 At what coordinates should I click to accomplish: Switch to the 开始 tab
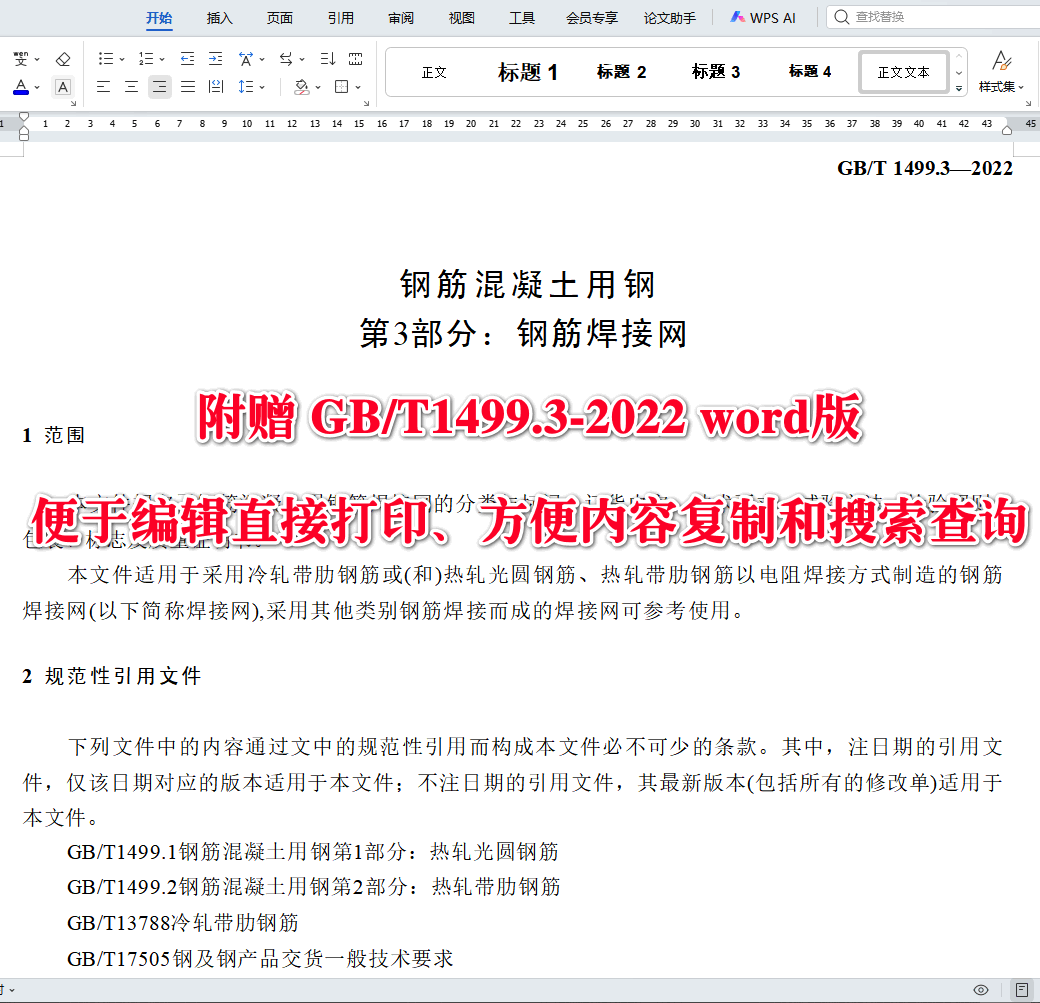(159, 18)
